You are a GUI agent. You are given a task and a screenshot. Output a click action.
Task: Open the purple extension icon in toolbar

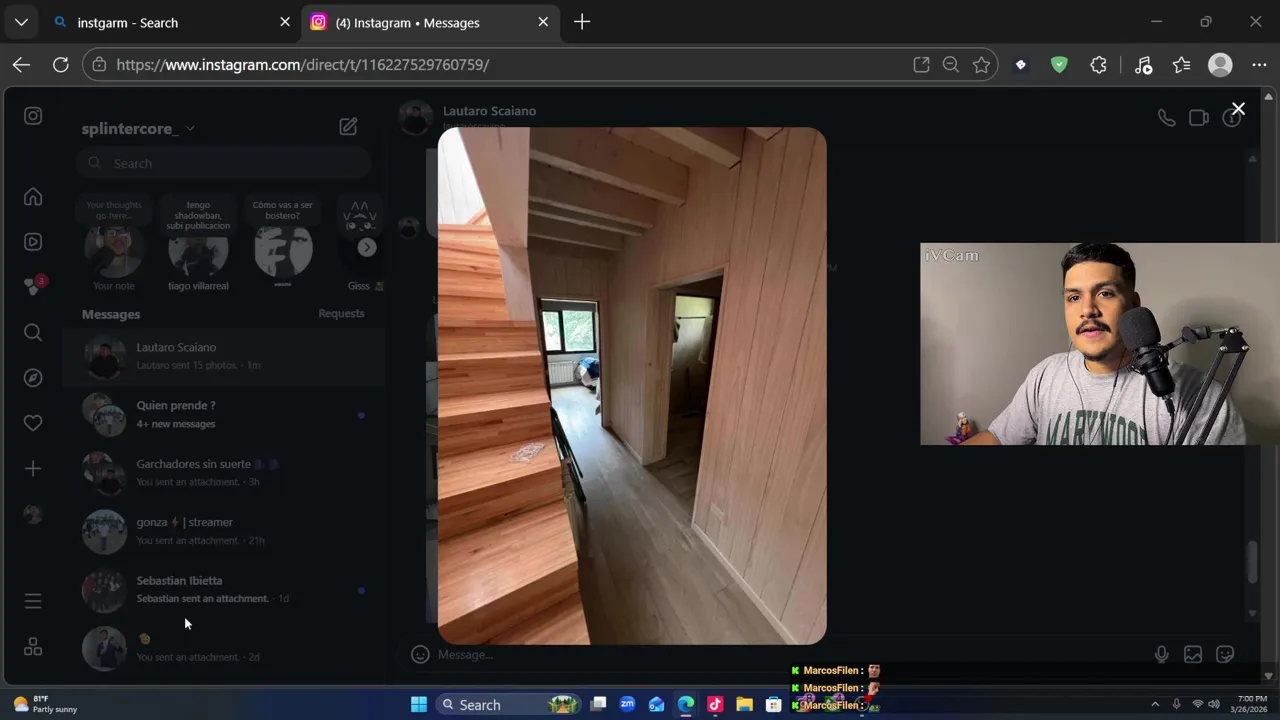[1020, 65]
